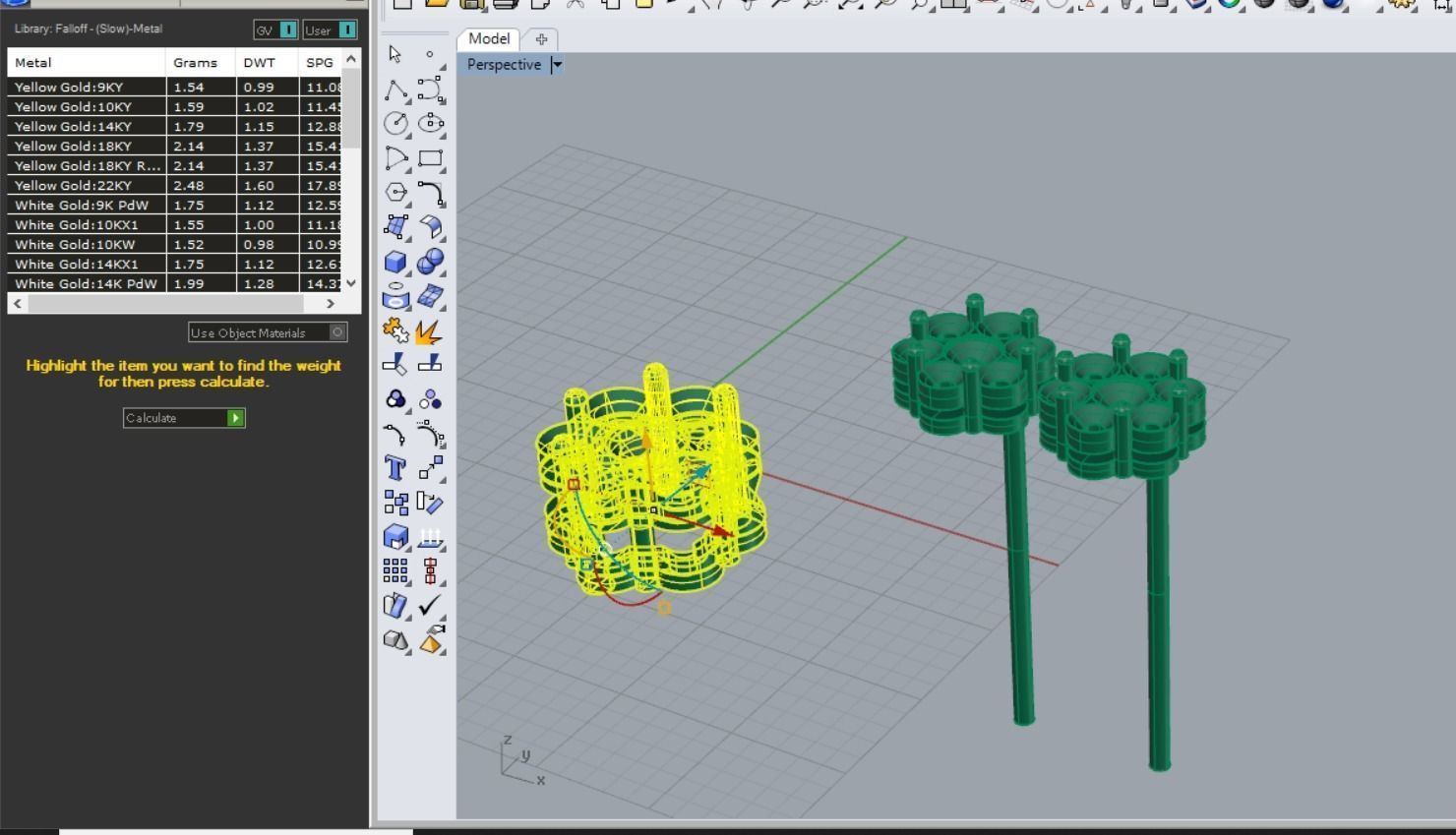Activate the Trim tool
This screenshot has width=1456, height=835.
click(x=395, y=365)
